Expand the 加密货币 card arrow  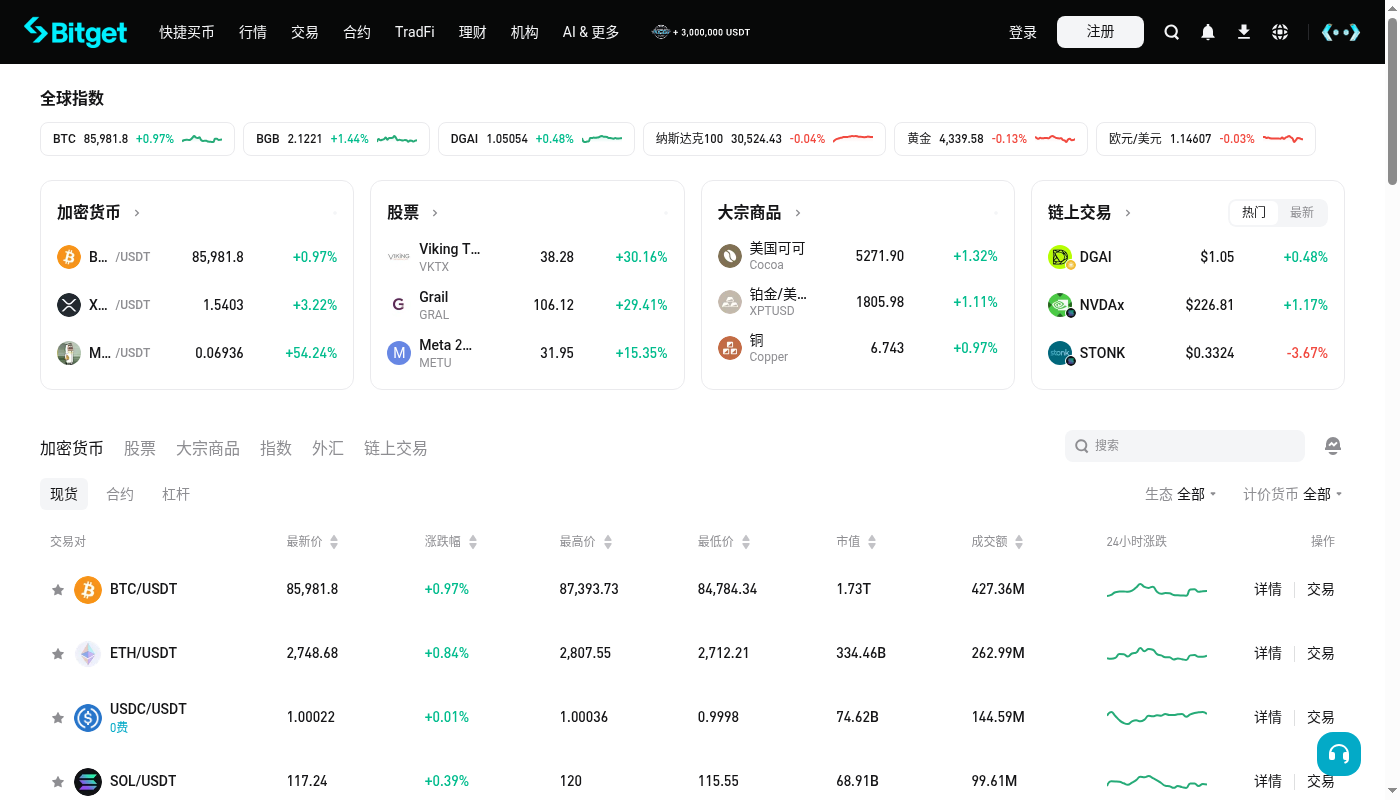tap(137, 213)
